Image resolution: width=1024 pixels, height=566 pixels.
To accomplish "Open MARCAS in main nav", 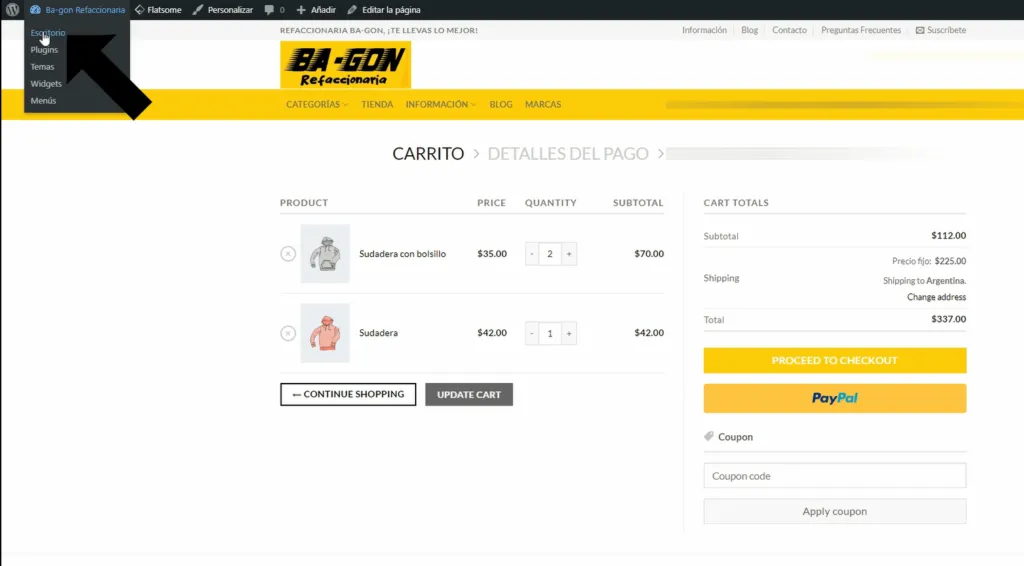I will tap(543, 104).
